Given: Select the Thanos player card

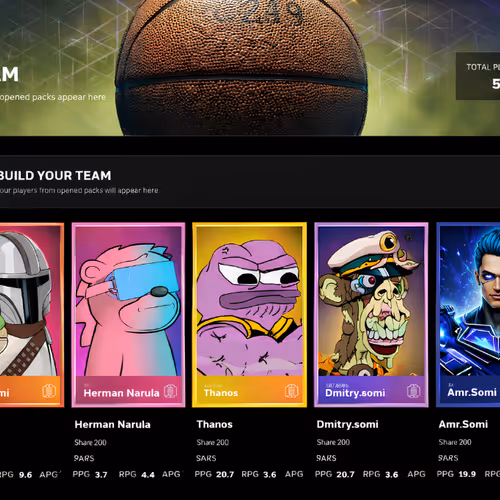Looking at the screenshot, I should (x=250, y=315).
